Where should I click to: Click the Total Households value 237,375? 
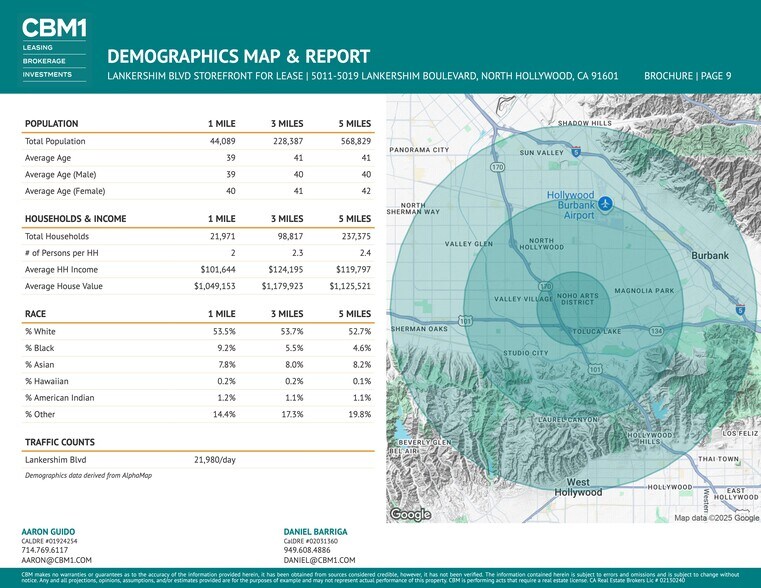[x=356, y=236]
